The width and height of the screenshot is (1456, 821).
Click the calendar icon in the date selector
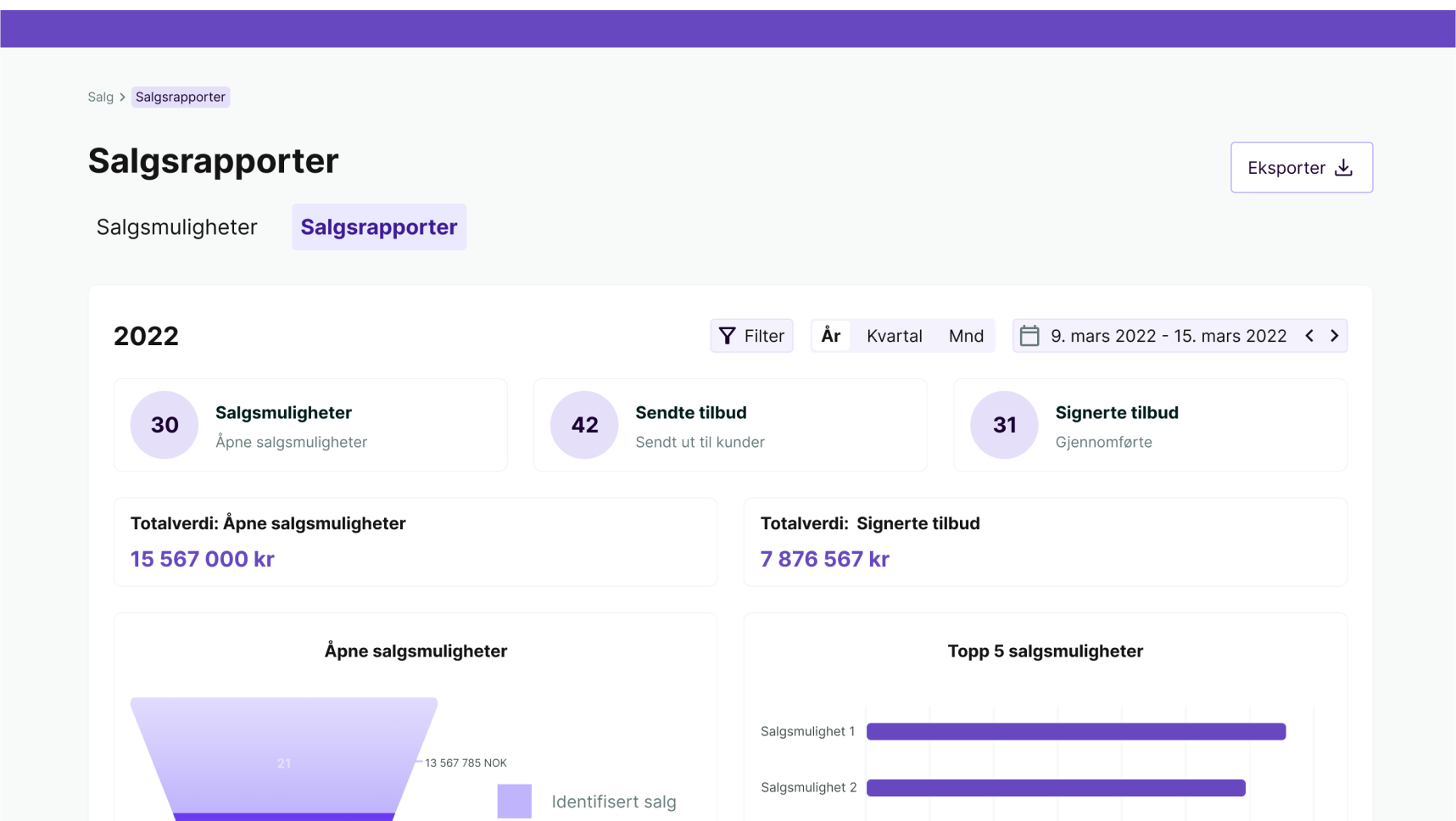point(1030,335)
